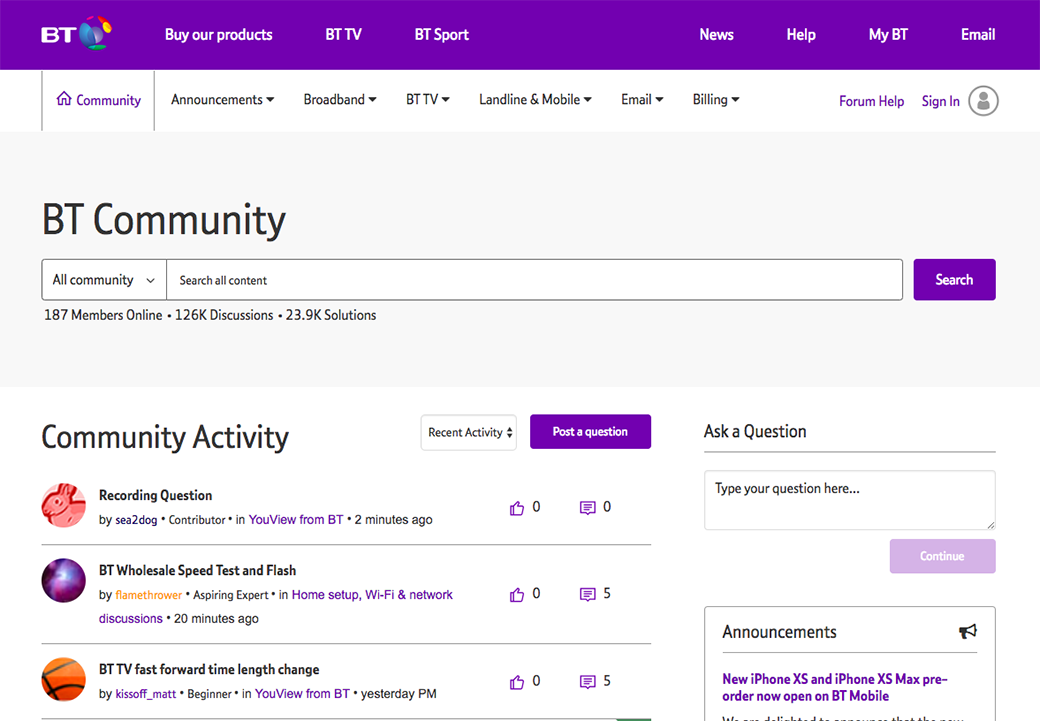The width and height of the screenshot is (1040, 721).
Task: Open the All community search scope dropdown
Action: (104, 280)
